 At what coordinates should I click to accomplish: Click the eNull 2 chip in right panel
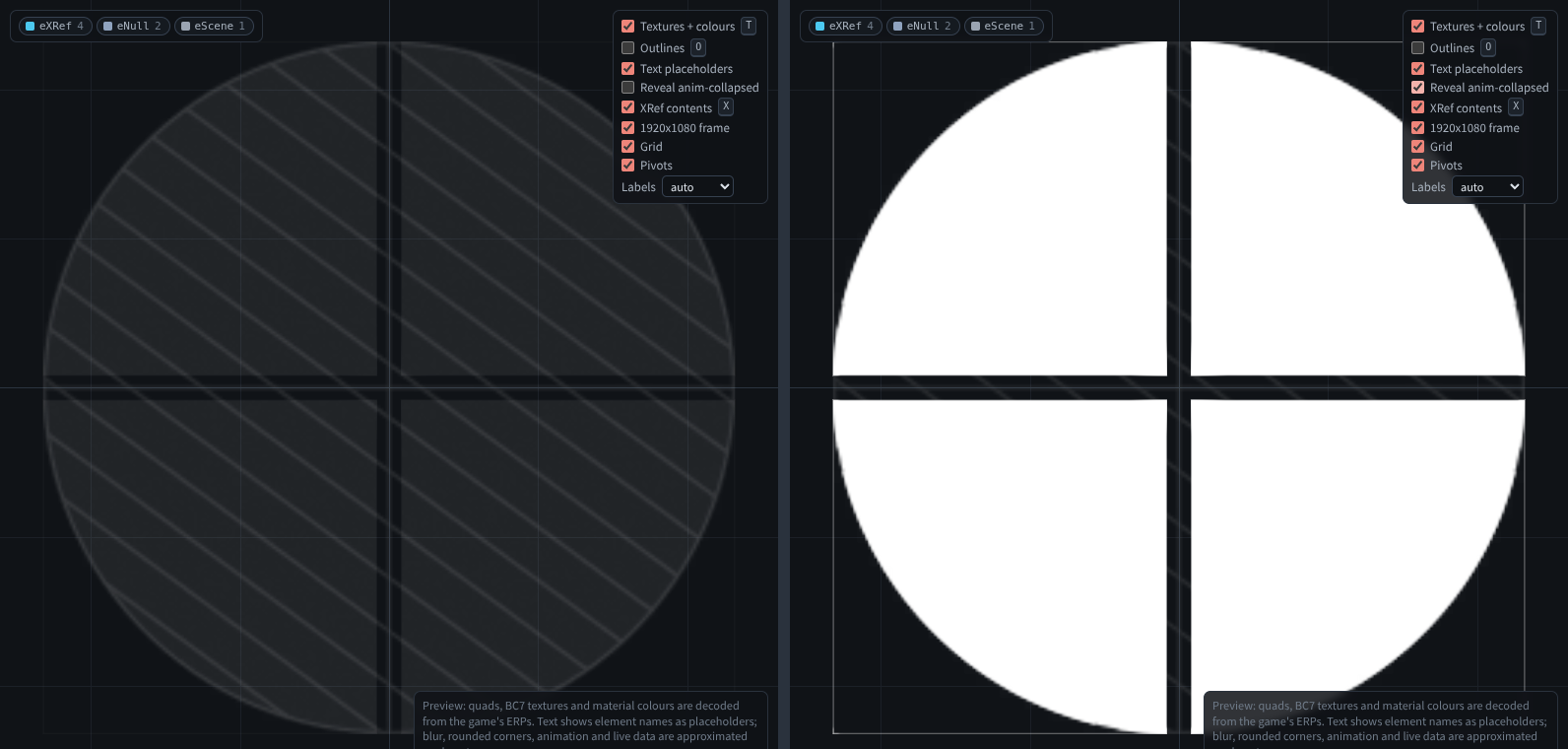(x=923, y=26)
